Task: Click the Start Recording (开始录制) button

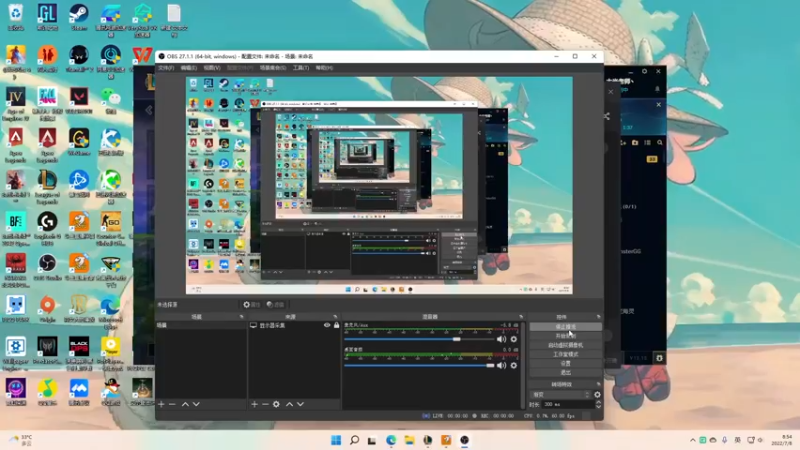Action: coord(565,336)
